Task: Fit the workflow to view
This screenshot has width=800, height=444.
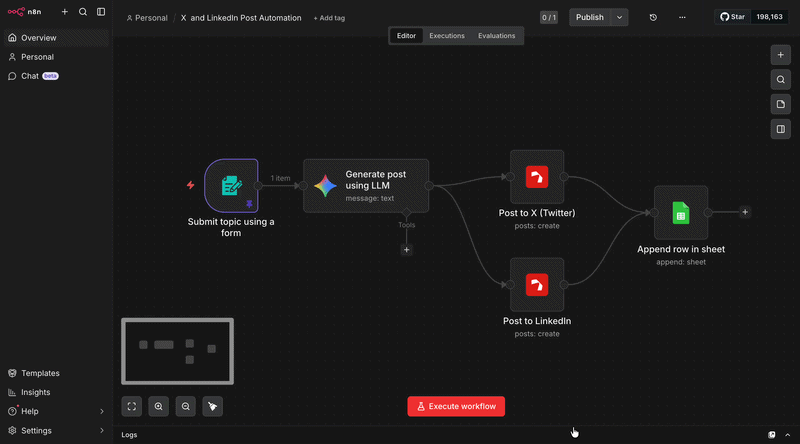Action: (x=132, y=407)
